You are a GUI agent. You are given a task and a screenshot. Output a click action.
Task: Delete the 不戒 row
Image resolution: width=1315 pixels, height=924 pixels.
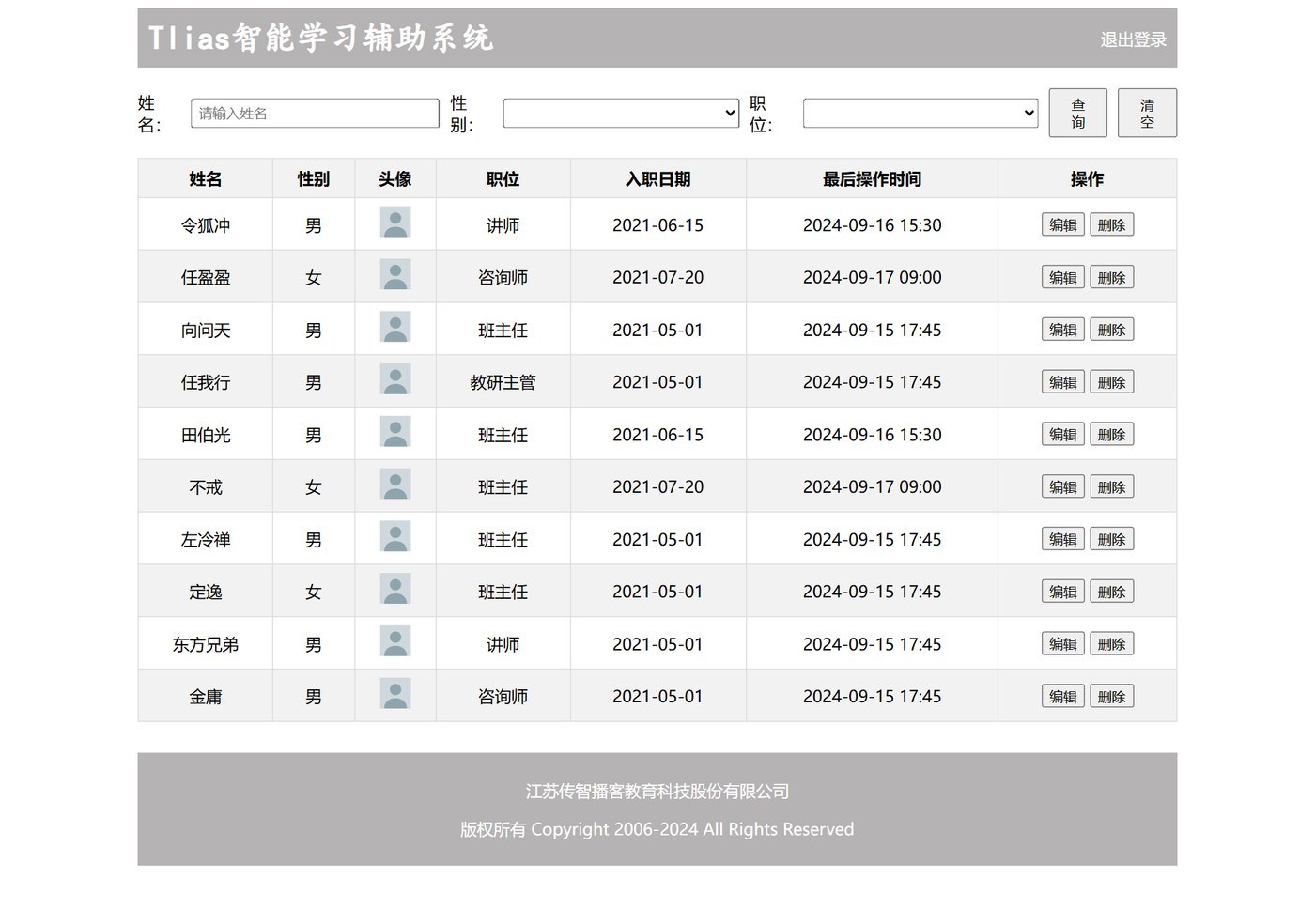pos(1112,487)
